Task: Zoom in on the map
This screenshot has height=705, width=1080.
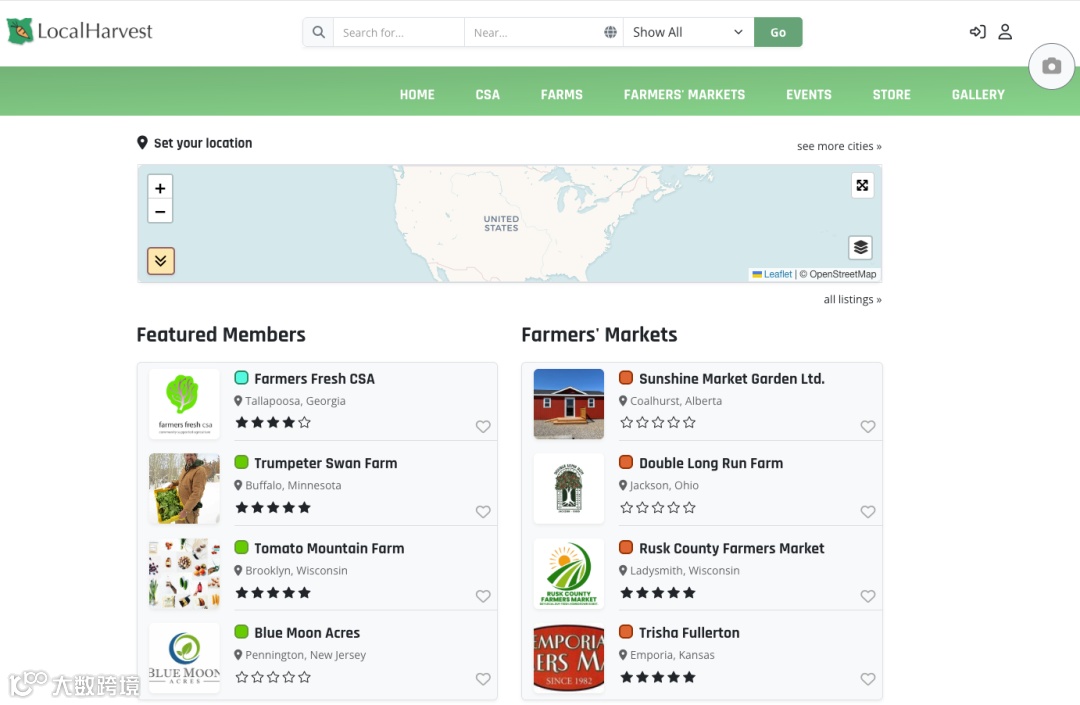Action: tap(160, 187)
